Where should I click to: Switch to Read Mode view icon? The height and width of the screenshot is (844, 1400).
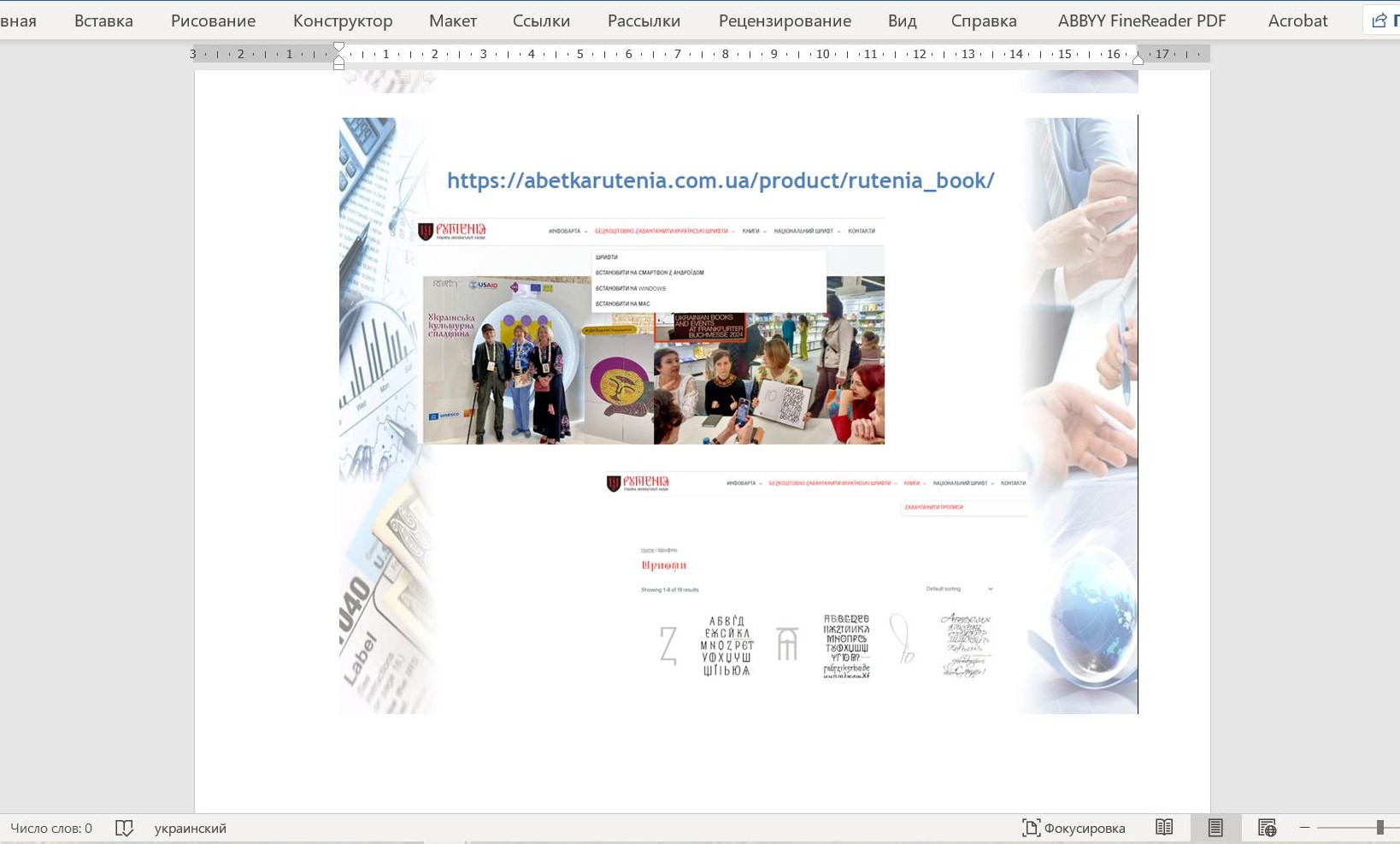(1164, 828)
